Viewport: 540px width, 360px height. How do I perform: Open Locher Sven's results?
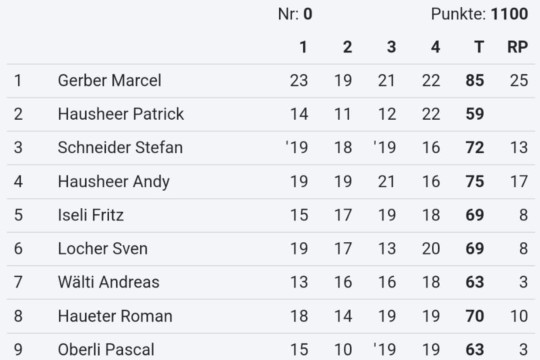click(271, 248)
